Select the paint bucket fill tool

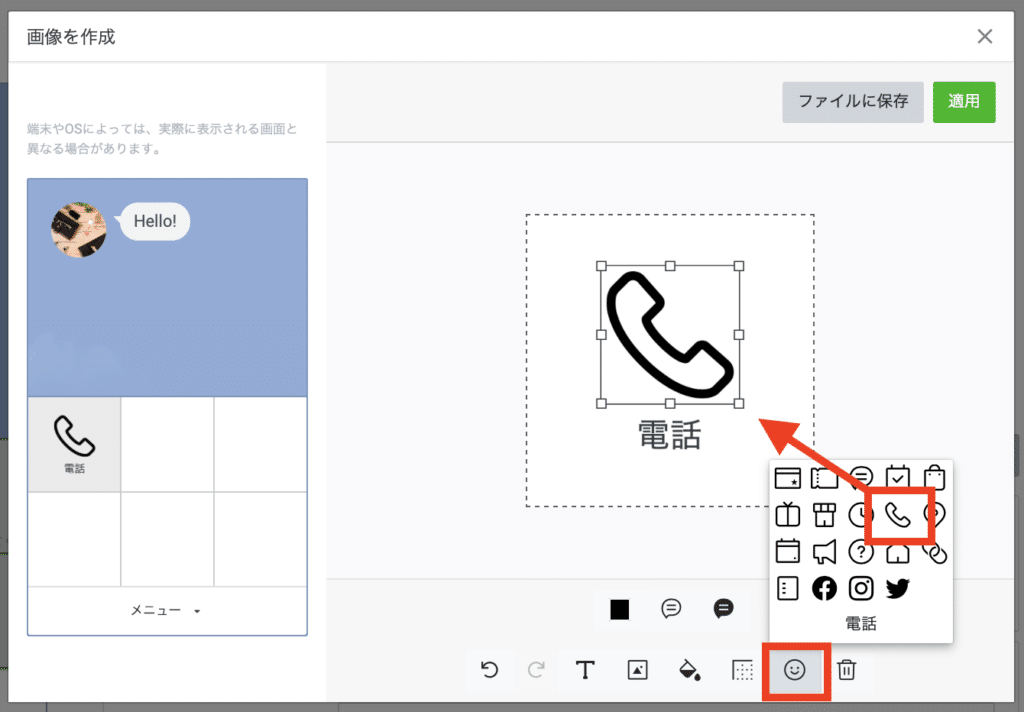(690, 671)
